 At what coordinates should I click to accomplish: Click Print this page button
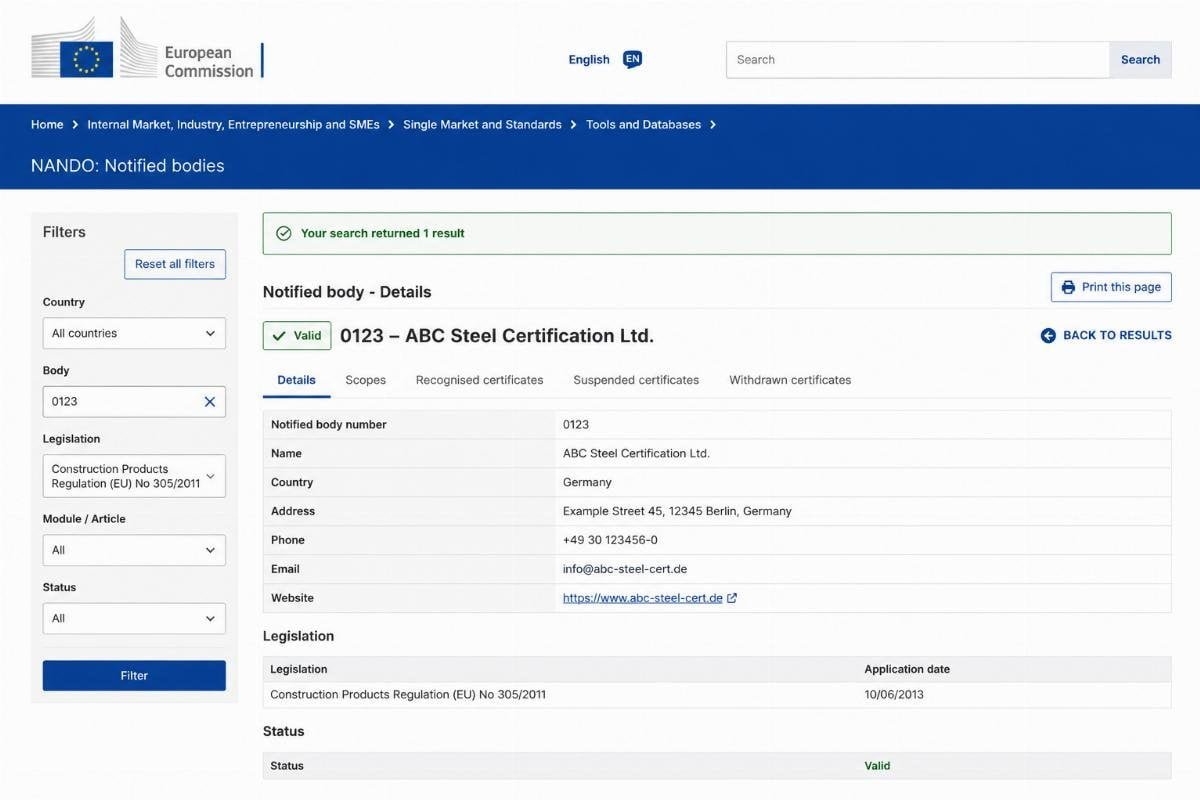[x=1111, y=287]
